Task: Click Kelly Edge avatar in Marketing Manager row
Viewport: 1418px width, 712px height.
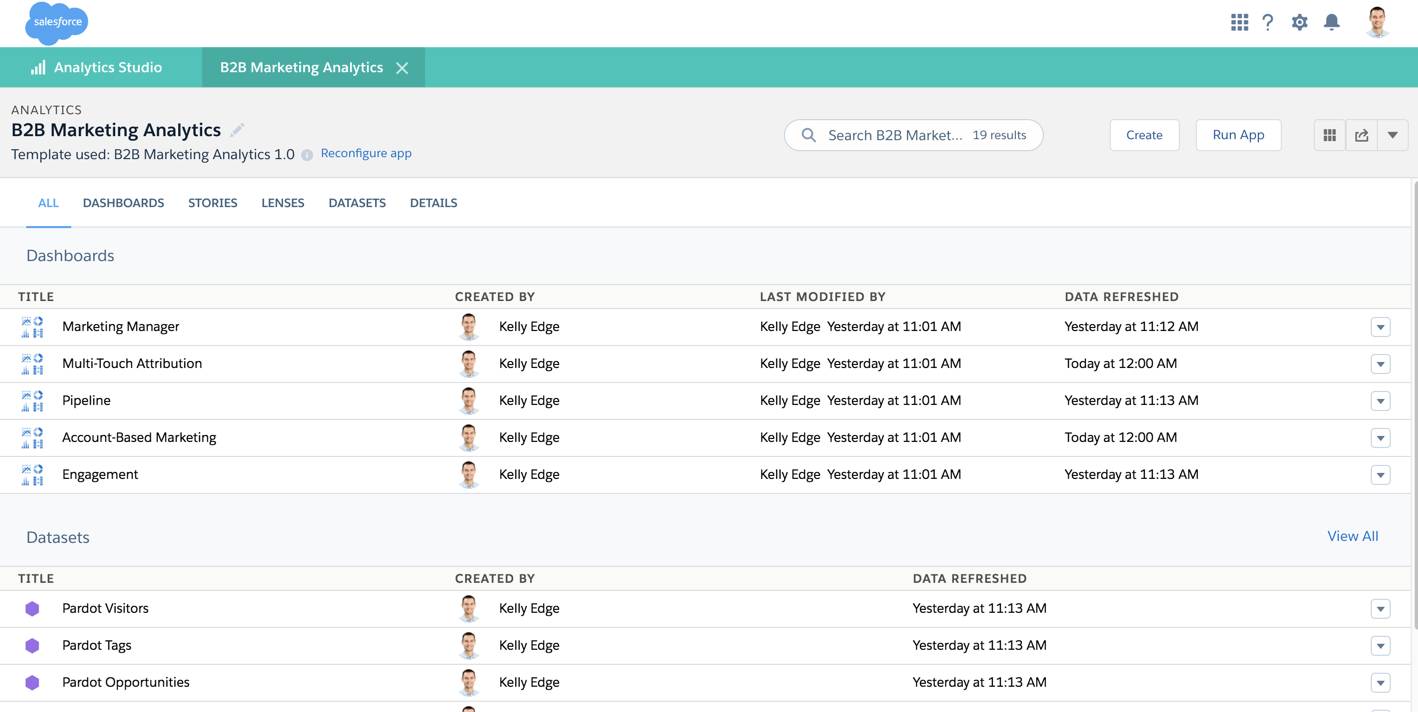Action: (468, 327)
